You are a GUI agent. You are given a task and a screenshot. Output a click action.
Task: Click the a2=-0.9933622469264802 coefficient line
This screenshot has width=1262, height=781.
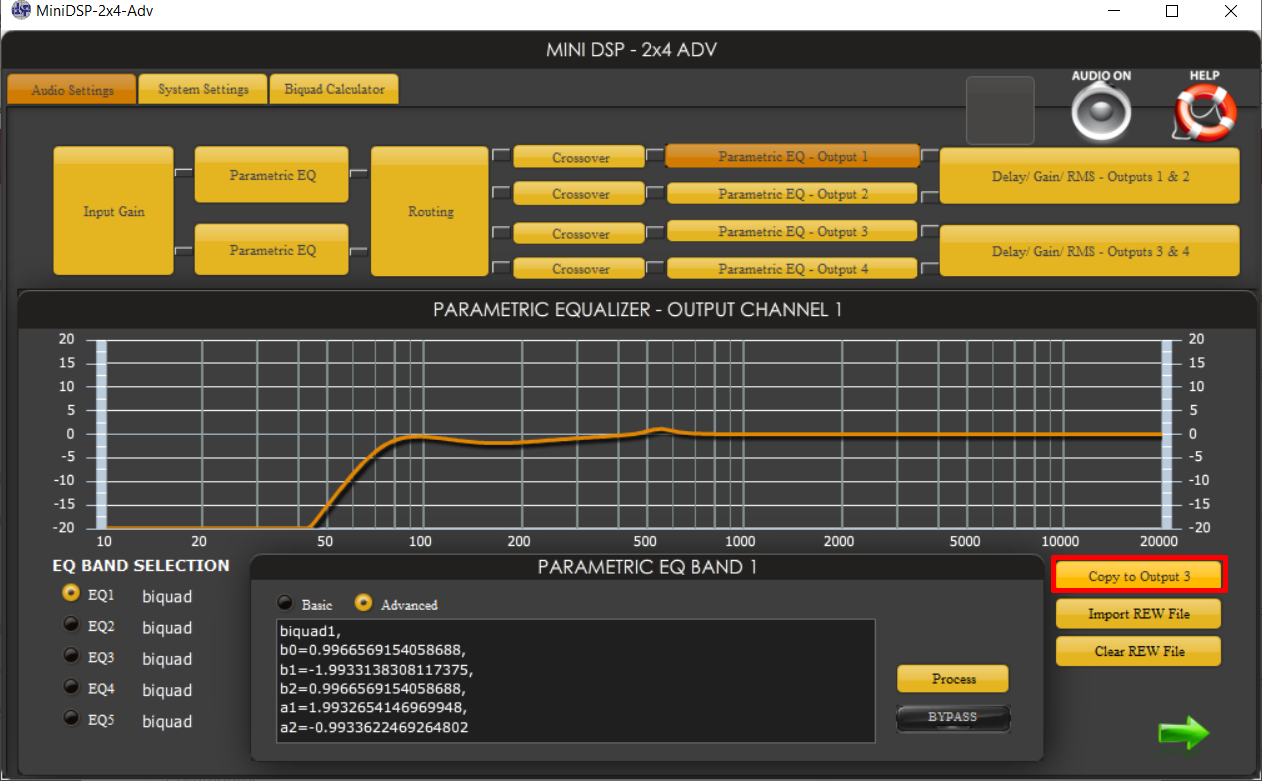pyautogui.click(x=375, y=727)
